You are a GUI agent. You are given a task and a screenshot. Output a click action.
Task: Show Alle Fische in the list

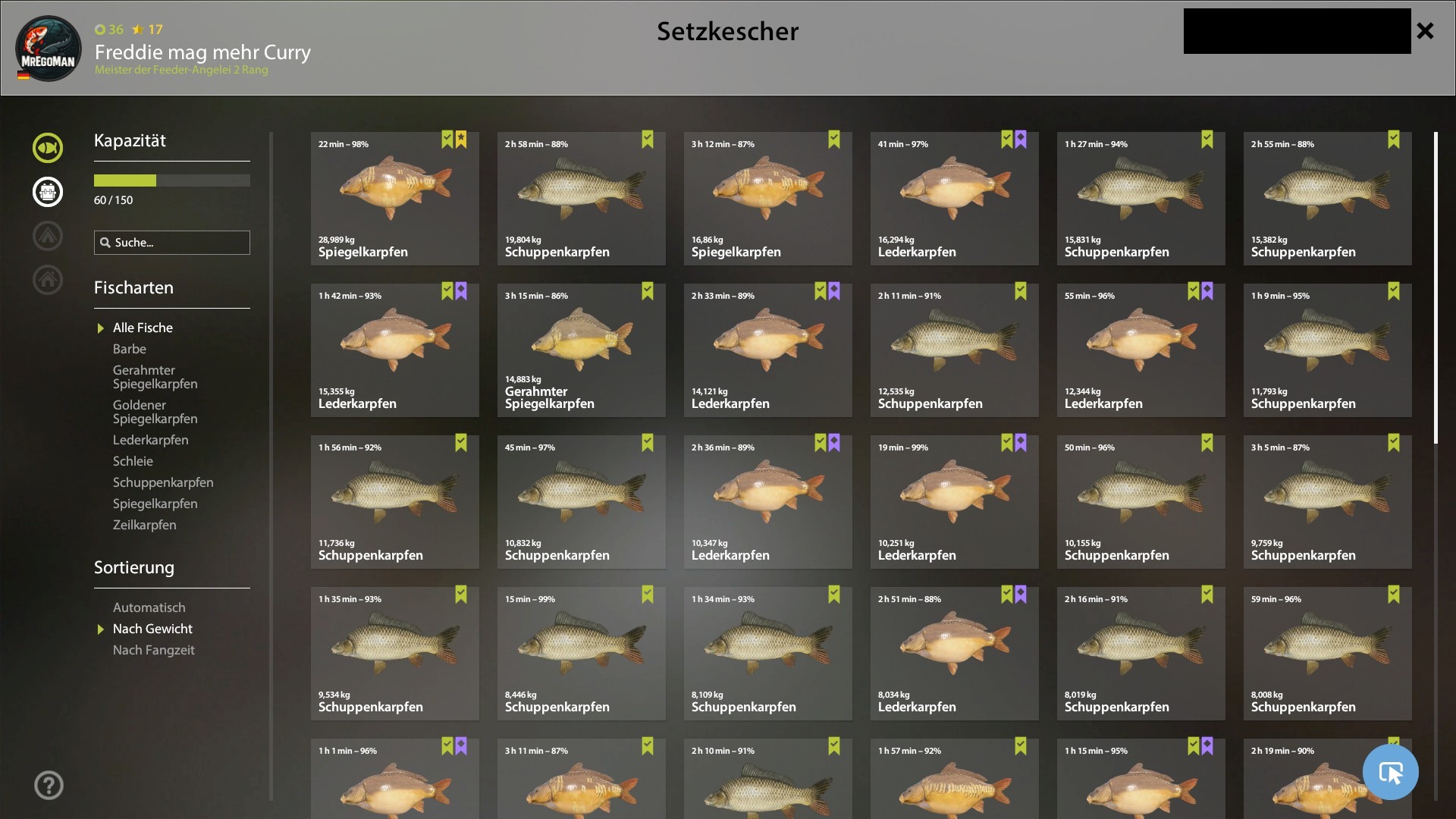pyautogui.click(x=143, y=328)
